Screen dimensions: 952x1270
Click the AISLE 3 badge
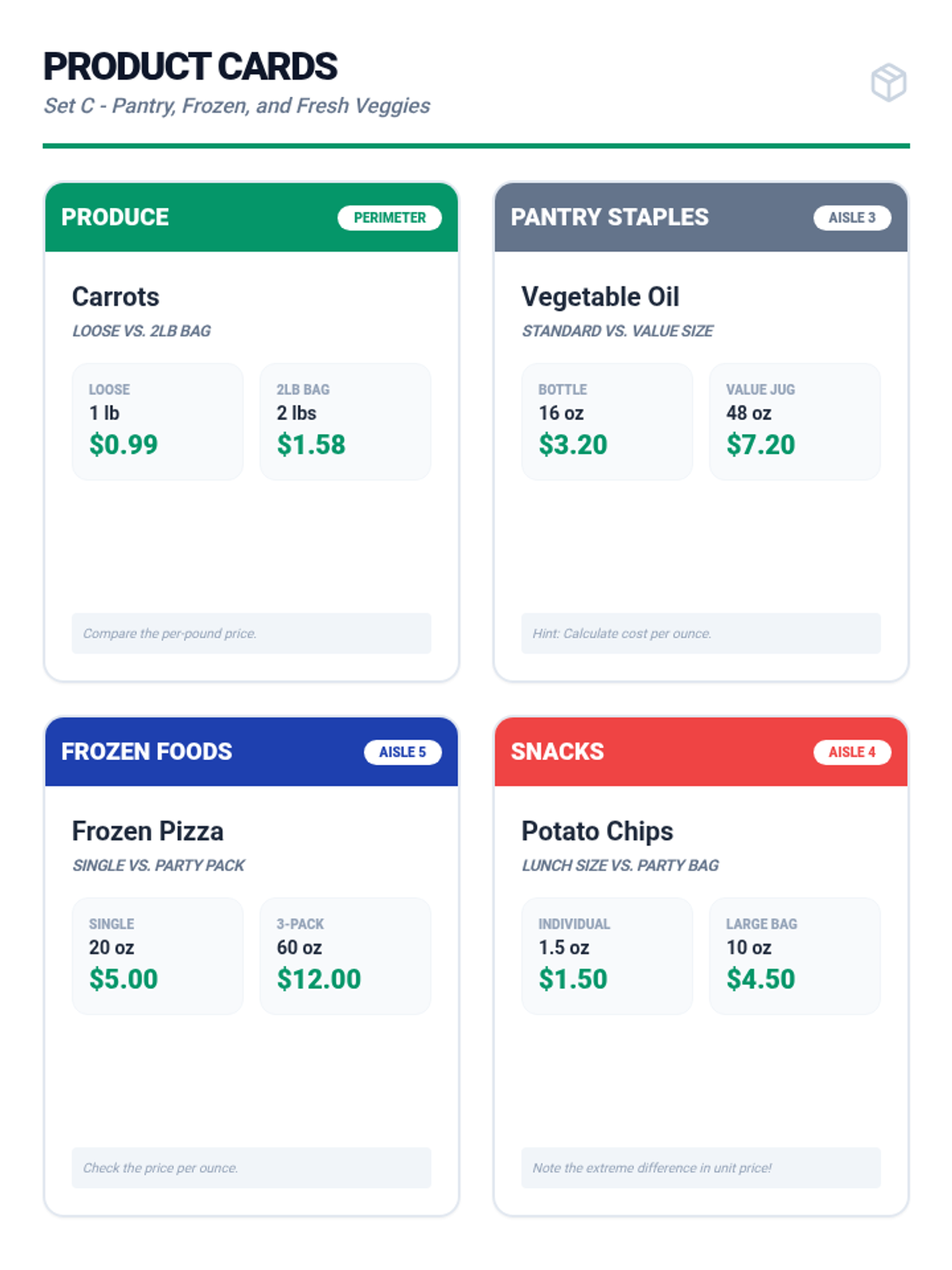(x=851, y=217)
